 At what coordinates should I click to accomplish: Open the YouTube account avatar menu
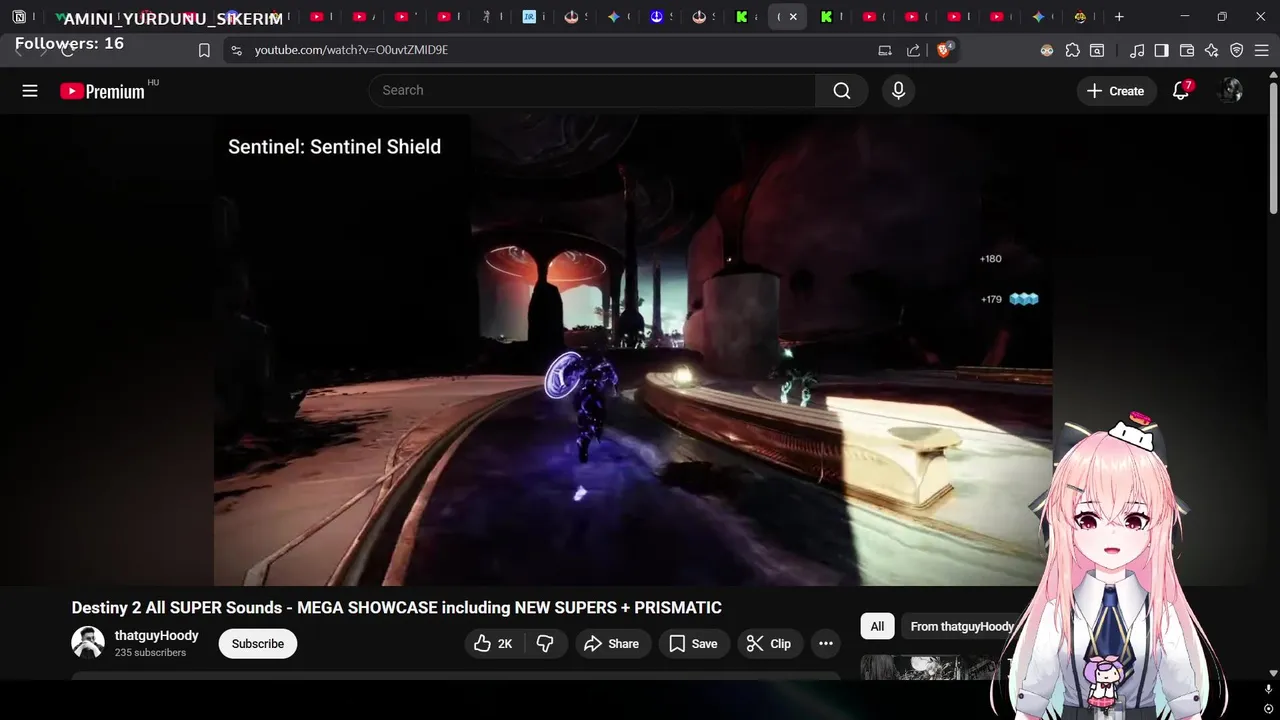tap(1230, 91)
